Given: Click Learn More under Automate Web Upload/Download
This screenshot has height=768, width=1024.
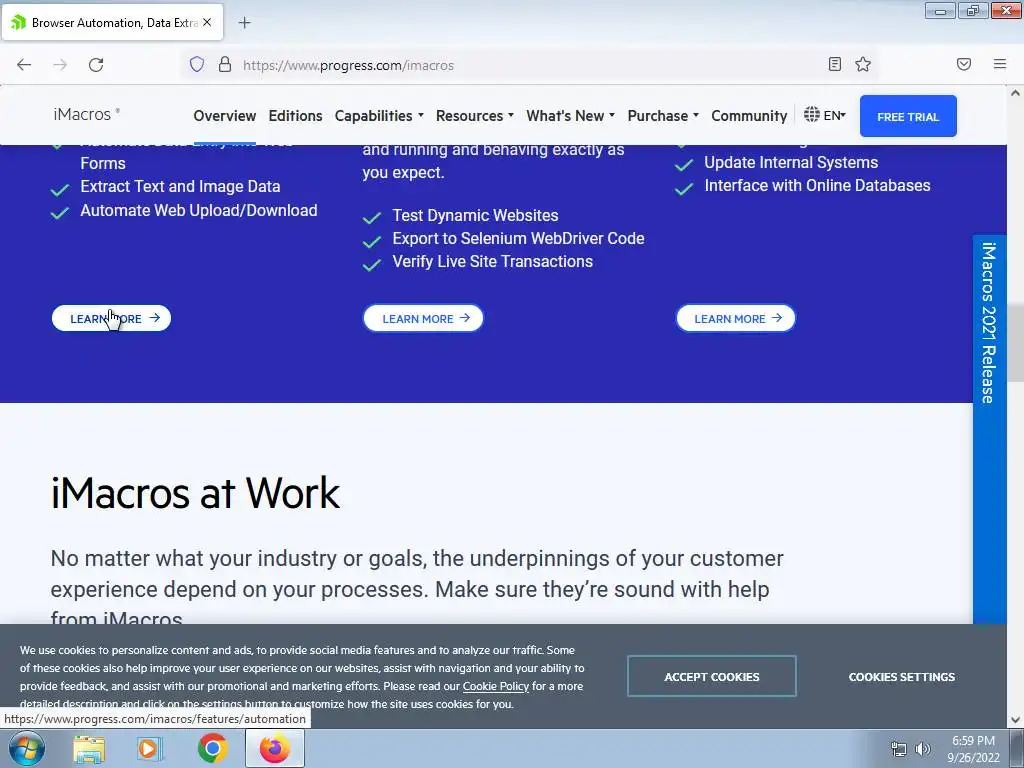Looking at the screenshot, I should click(x=112, y=319).
